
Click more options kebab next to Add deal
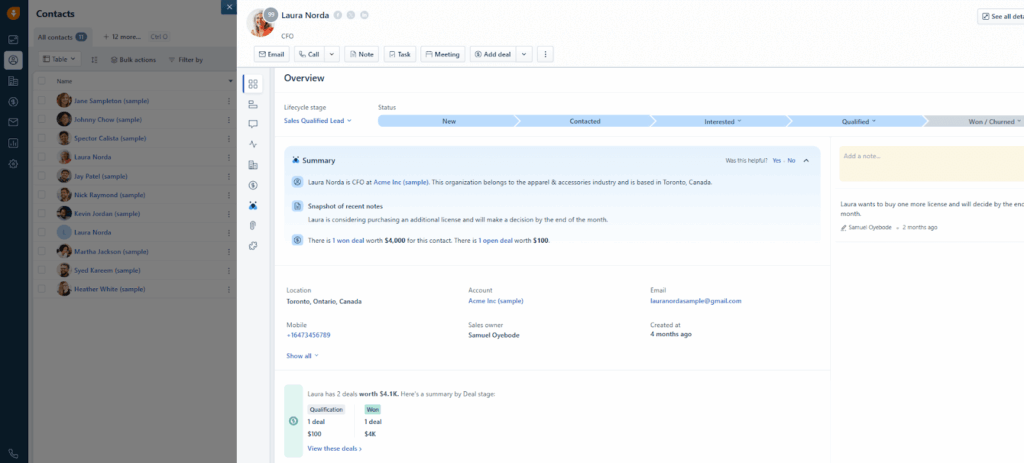click(545, 54)
